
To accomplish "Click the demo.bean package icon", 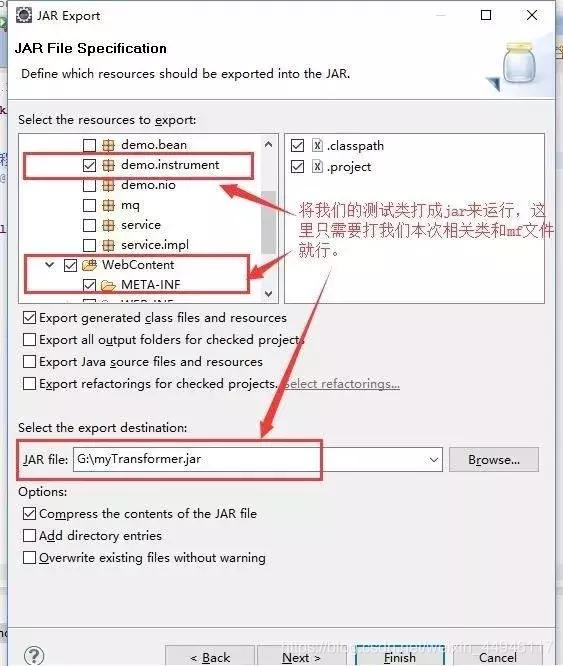I will pyautogui.click(x=109, y=145).
